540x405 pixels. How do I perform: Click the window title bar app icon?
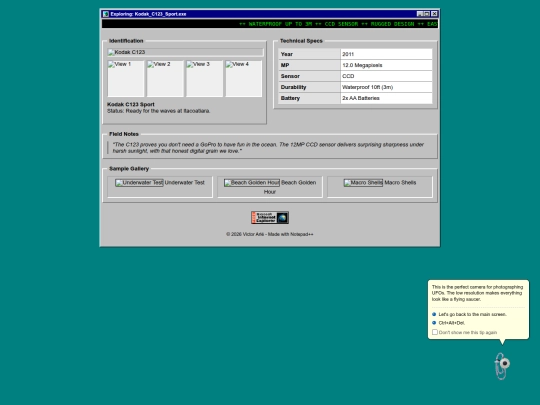tap(106, 14)
